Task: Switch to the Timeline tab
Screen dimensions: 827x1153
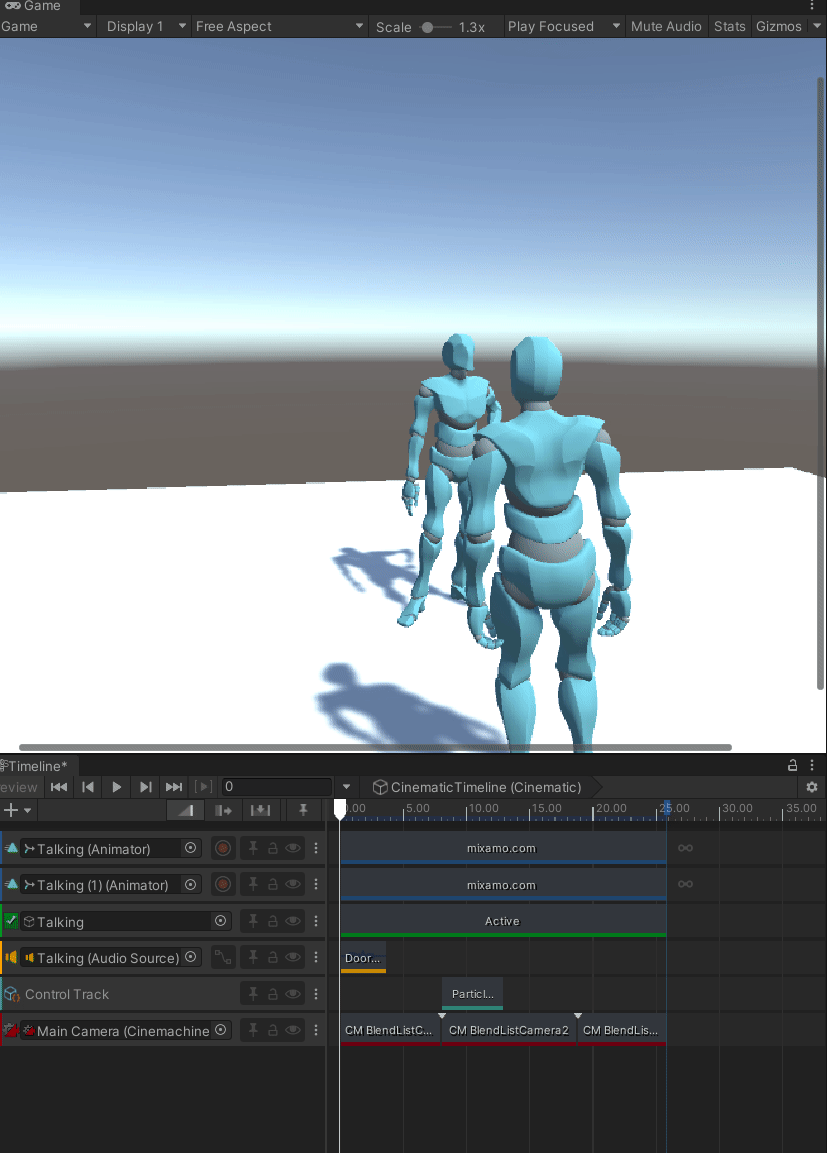Action: pos(35,766)
